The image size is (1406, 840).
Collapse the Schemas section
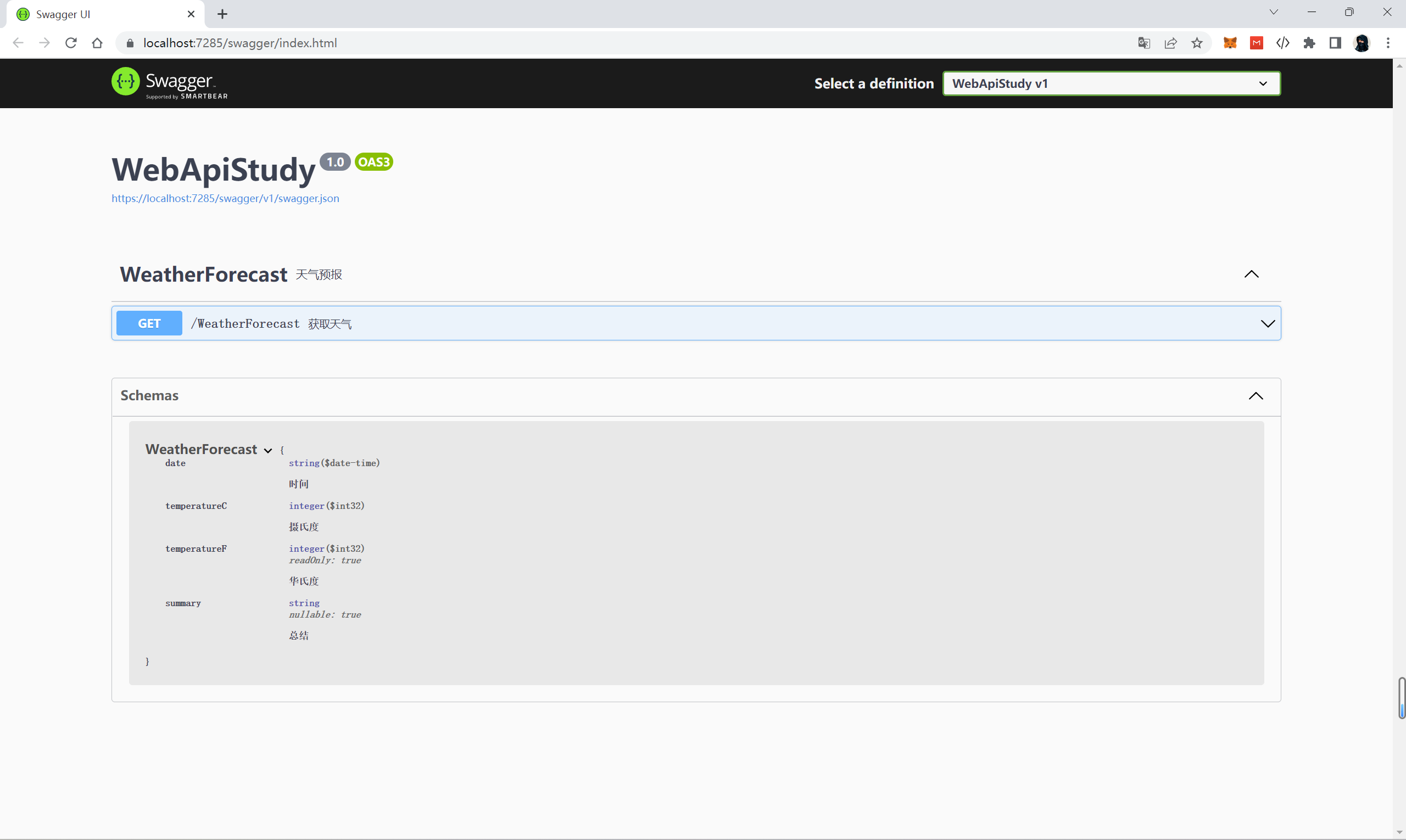[x=1256, y=396]
